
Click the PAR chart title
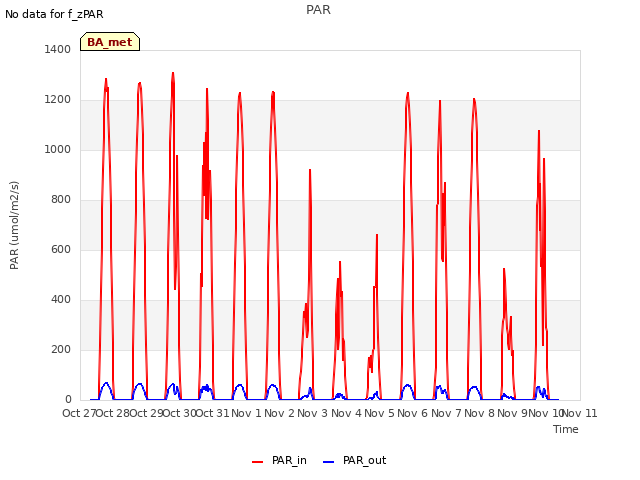(318, 10)
